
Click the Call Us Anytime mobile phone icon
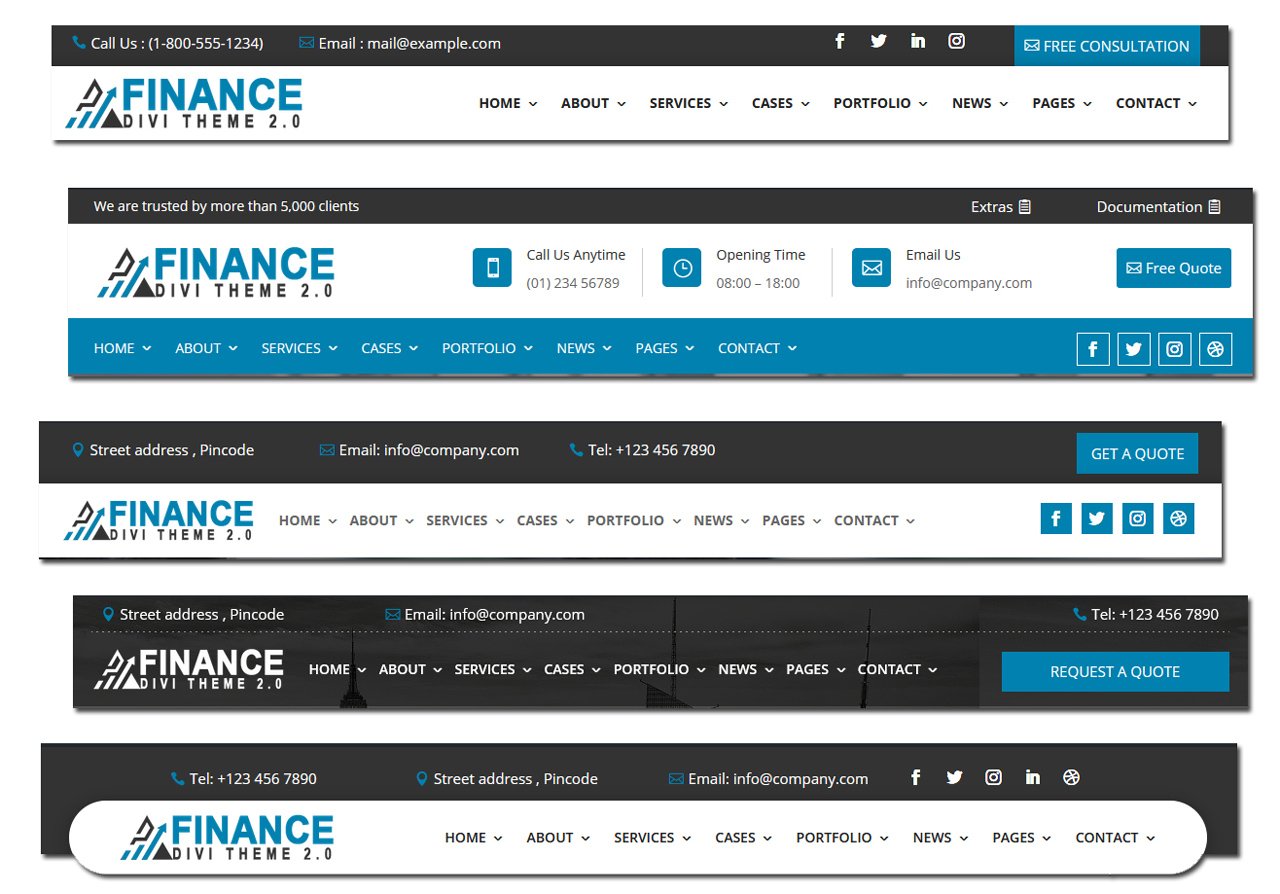(492, 268)
